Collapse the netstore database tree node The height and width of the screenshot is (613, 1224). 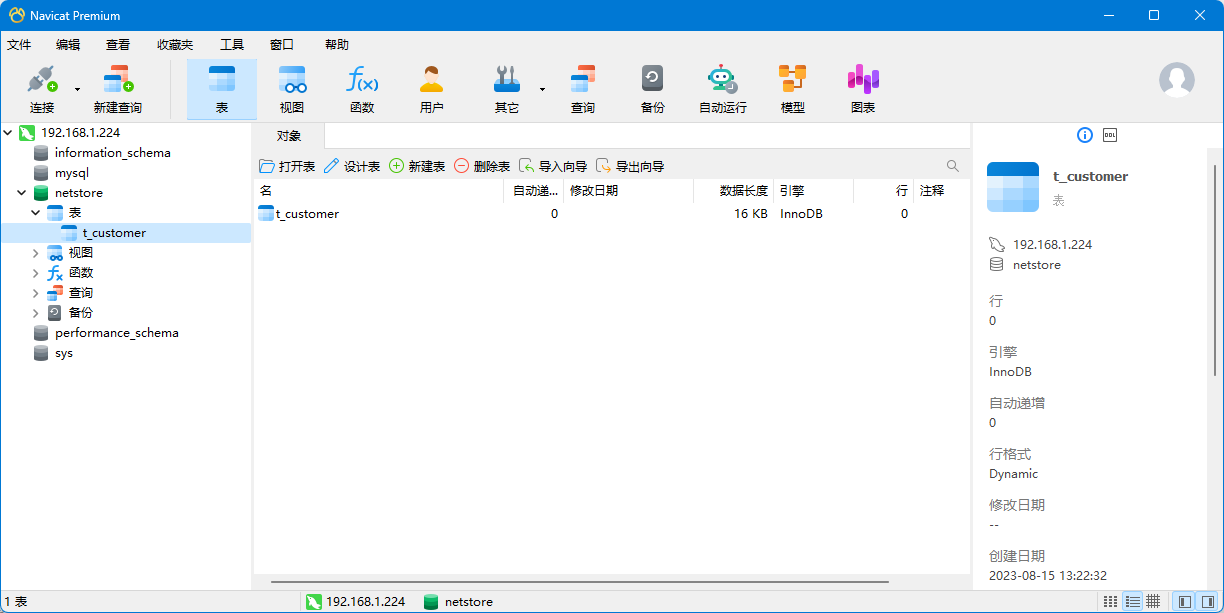click(x=22, y=193)
